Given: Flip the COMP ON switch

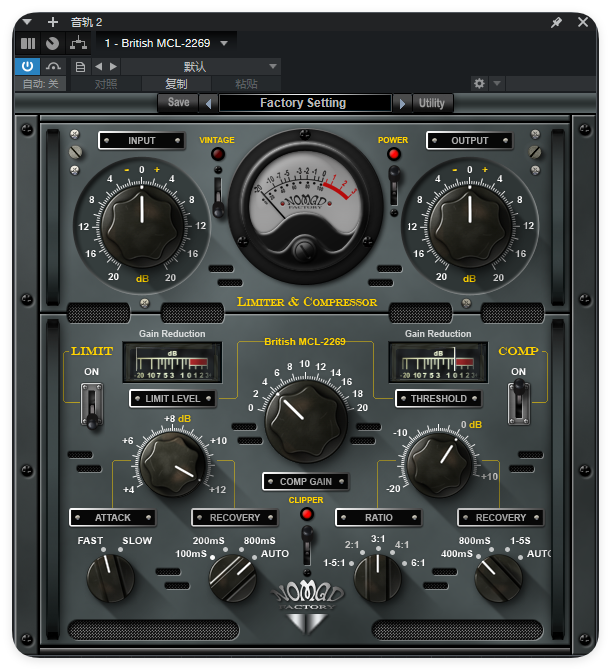Looking at the screenshot, I should coord(518,403).
